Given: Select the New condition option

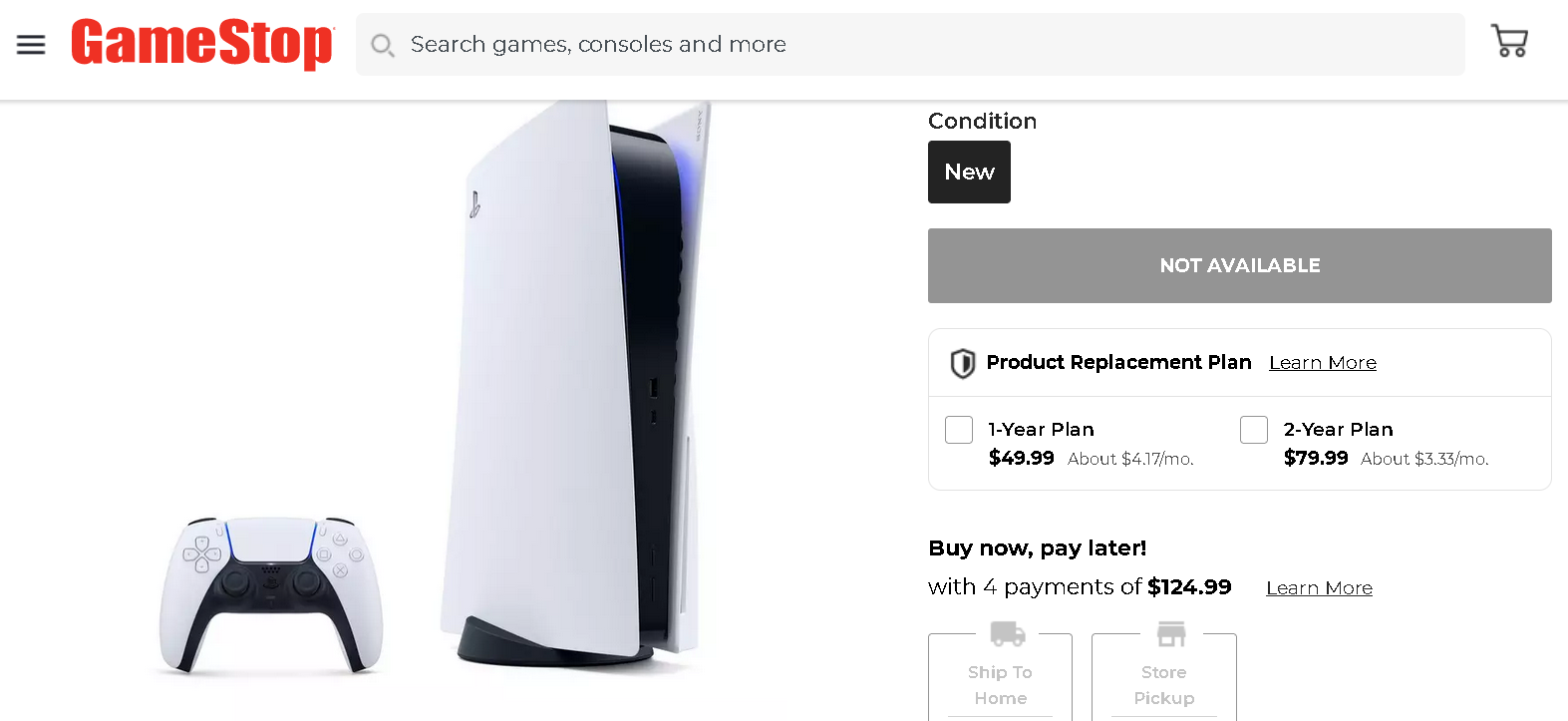Looking at the screenshot, I should pyautogui.click(x=969, y=173).
